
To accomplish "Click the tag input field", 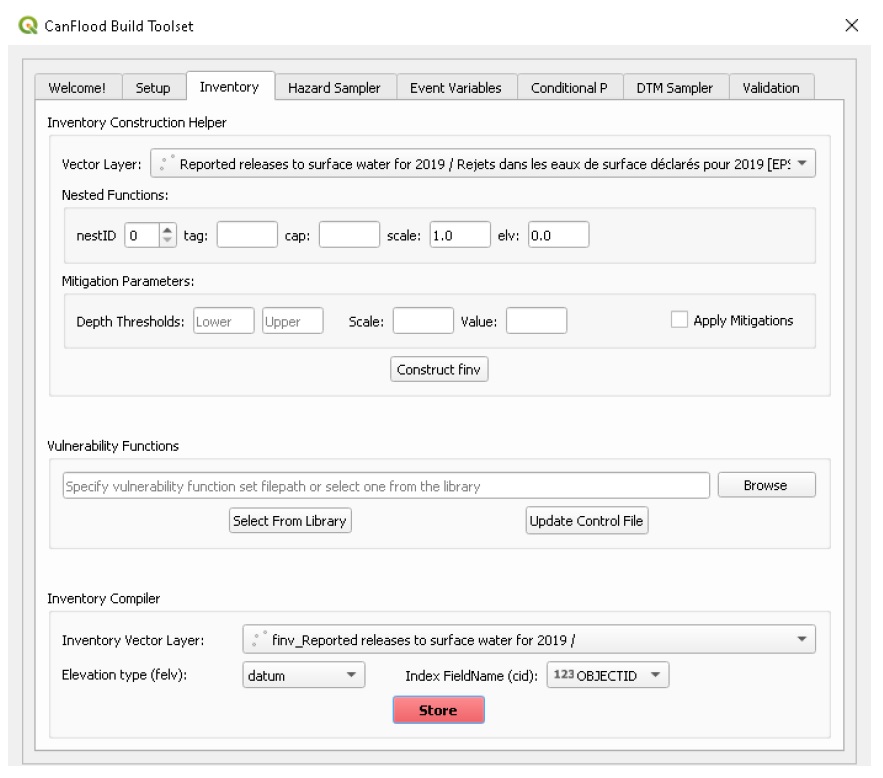I will (x=247, y=235).
